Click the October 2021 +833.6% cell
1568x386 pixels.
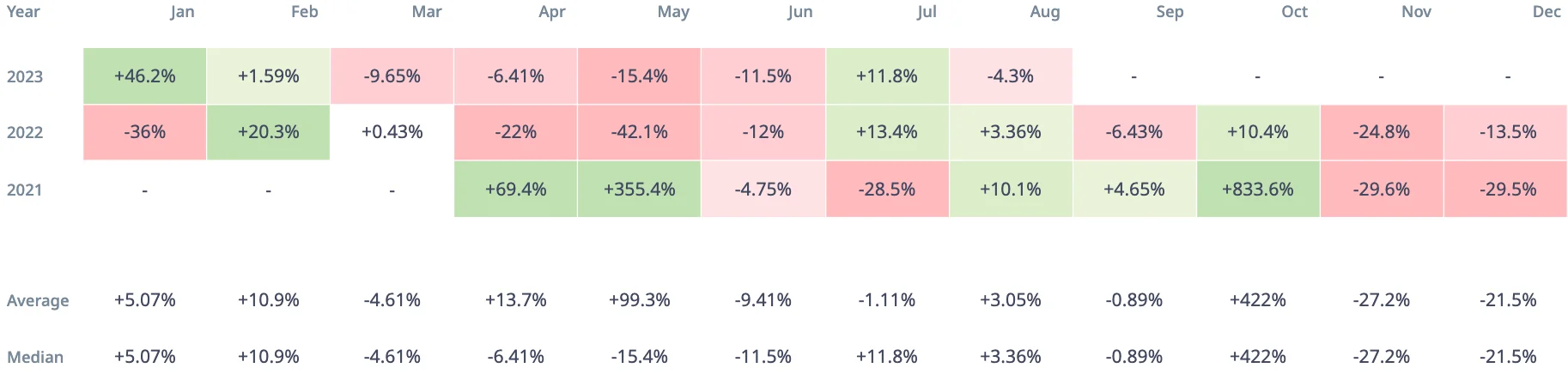pos(1257,190)
